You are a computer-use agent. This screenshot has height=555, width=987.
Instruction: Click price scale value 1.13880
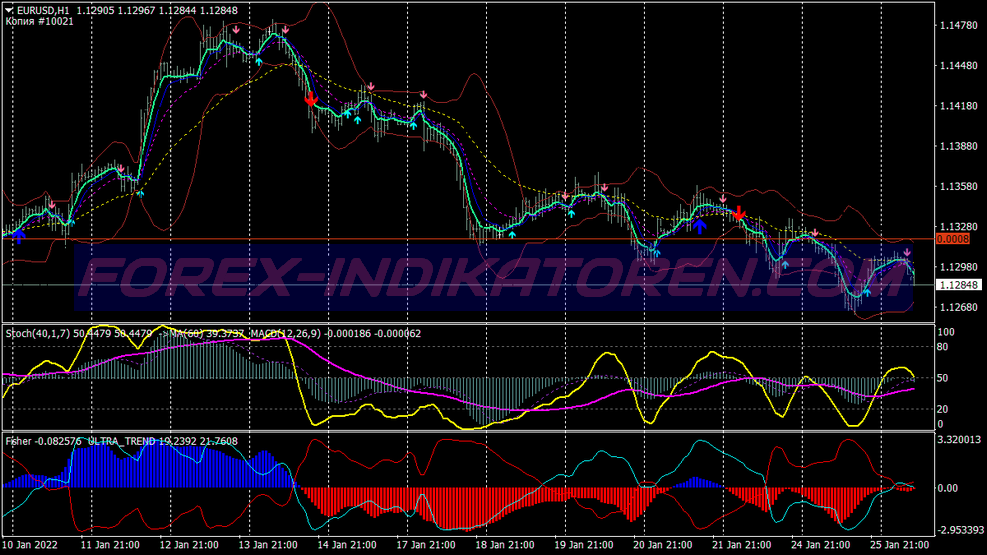click(959, 146)
